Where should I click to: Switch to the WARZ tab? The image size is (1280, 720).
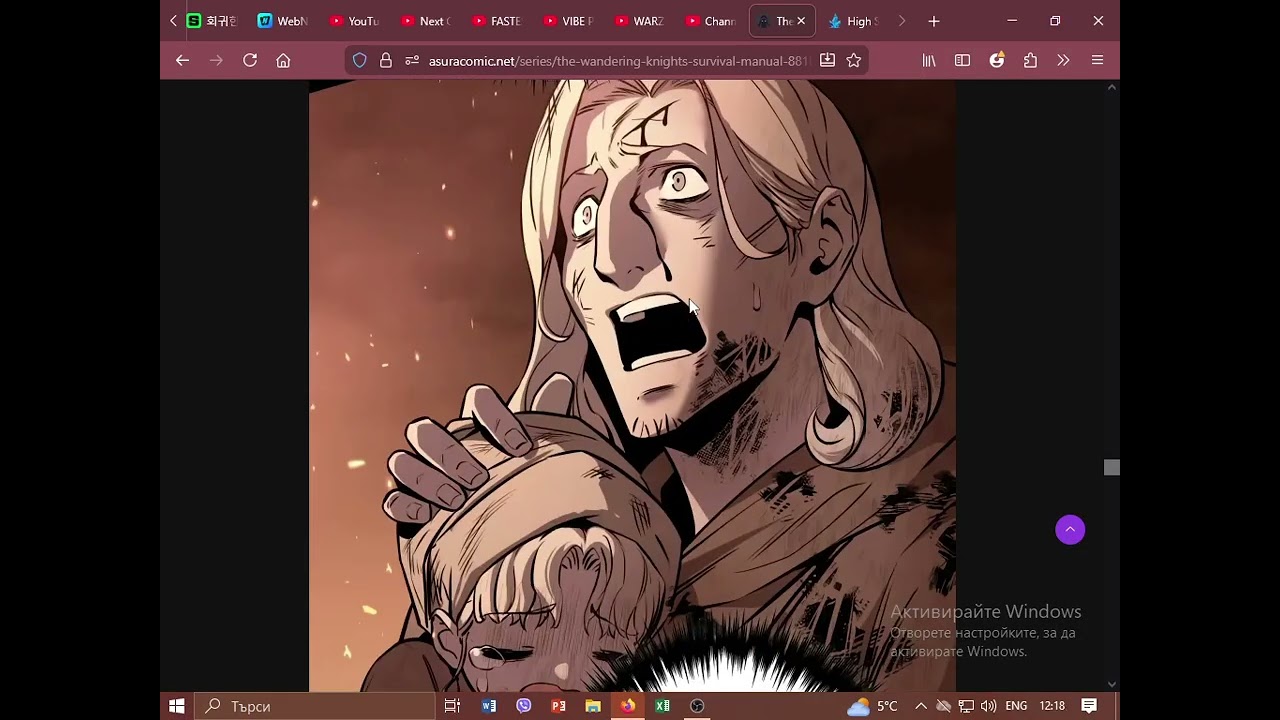pyautogui.click(x=640, y=21)
